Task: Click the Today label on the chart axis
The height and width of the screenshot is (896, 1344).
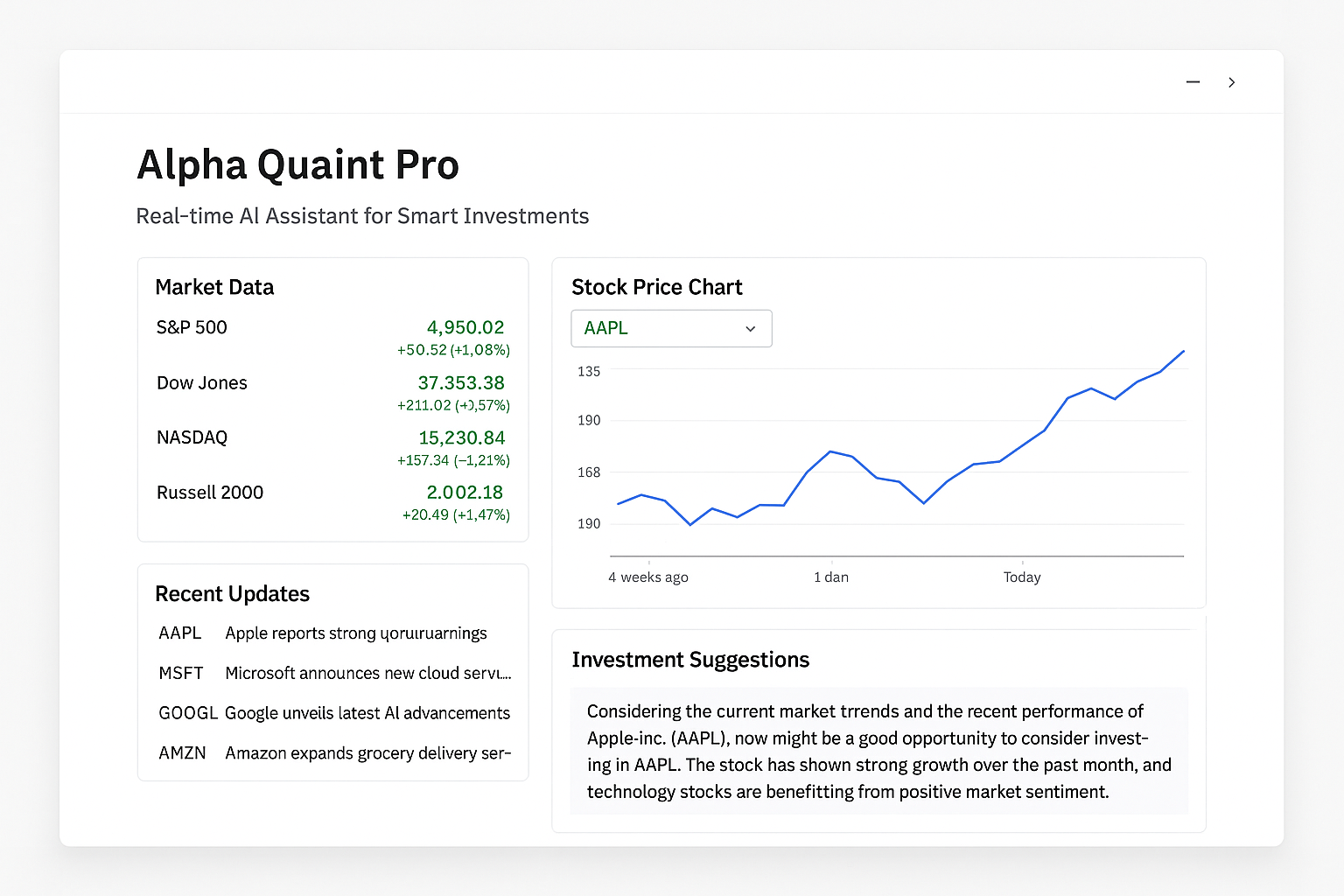Action: 1021,577
